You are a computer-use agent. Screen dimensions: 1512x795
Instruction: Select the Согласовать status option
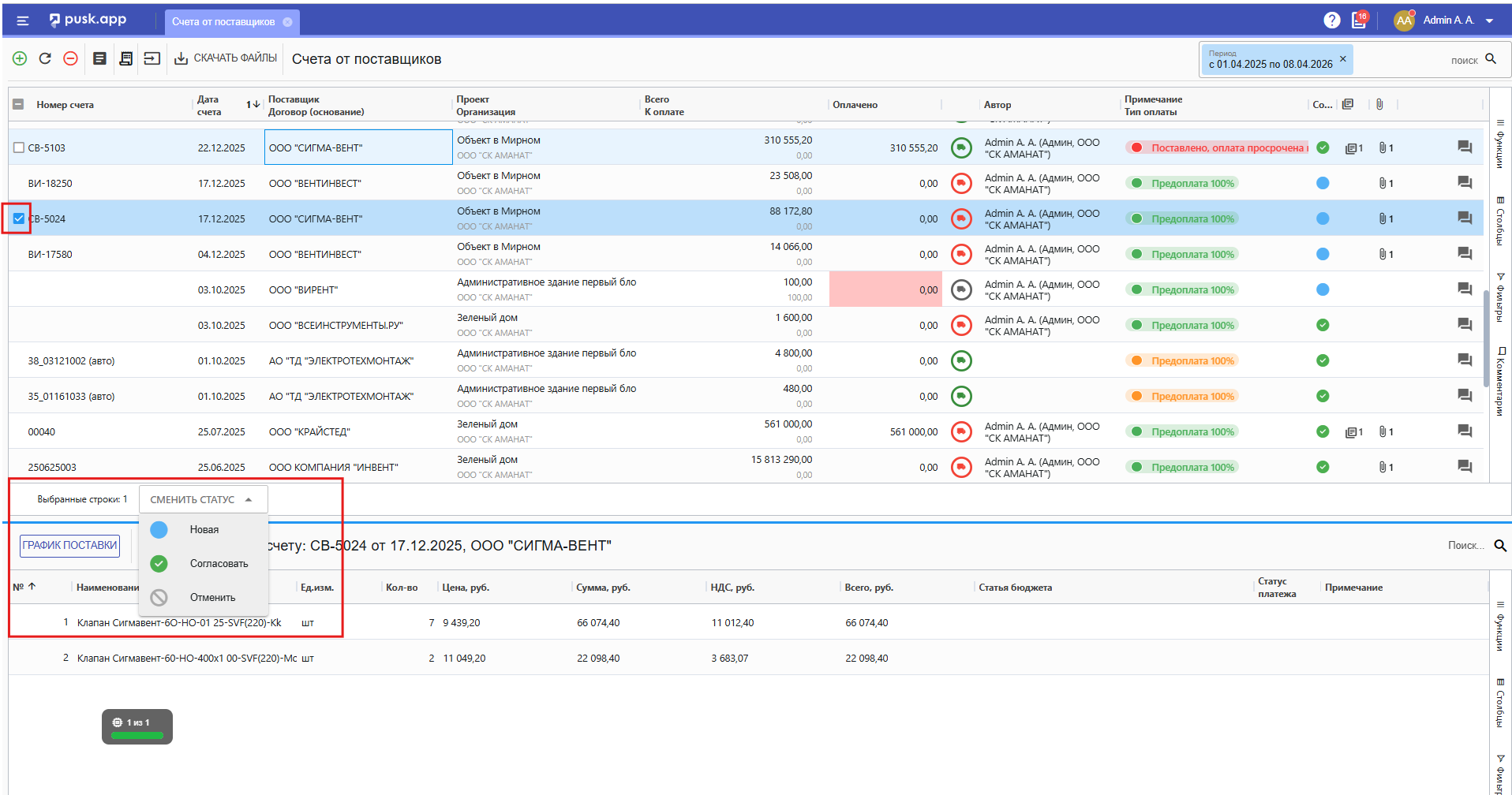pos(218,563)
